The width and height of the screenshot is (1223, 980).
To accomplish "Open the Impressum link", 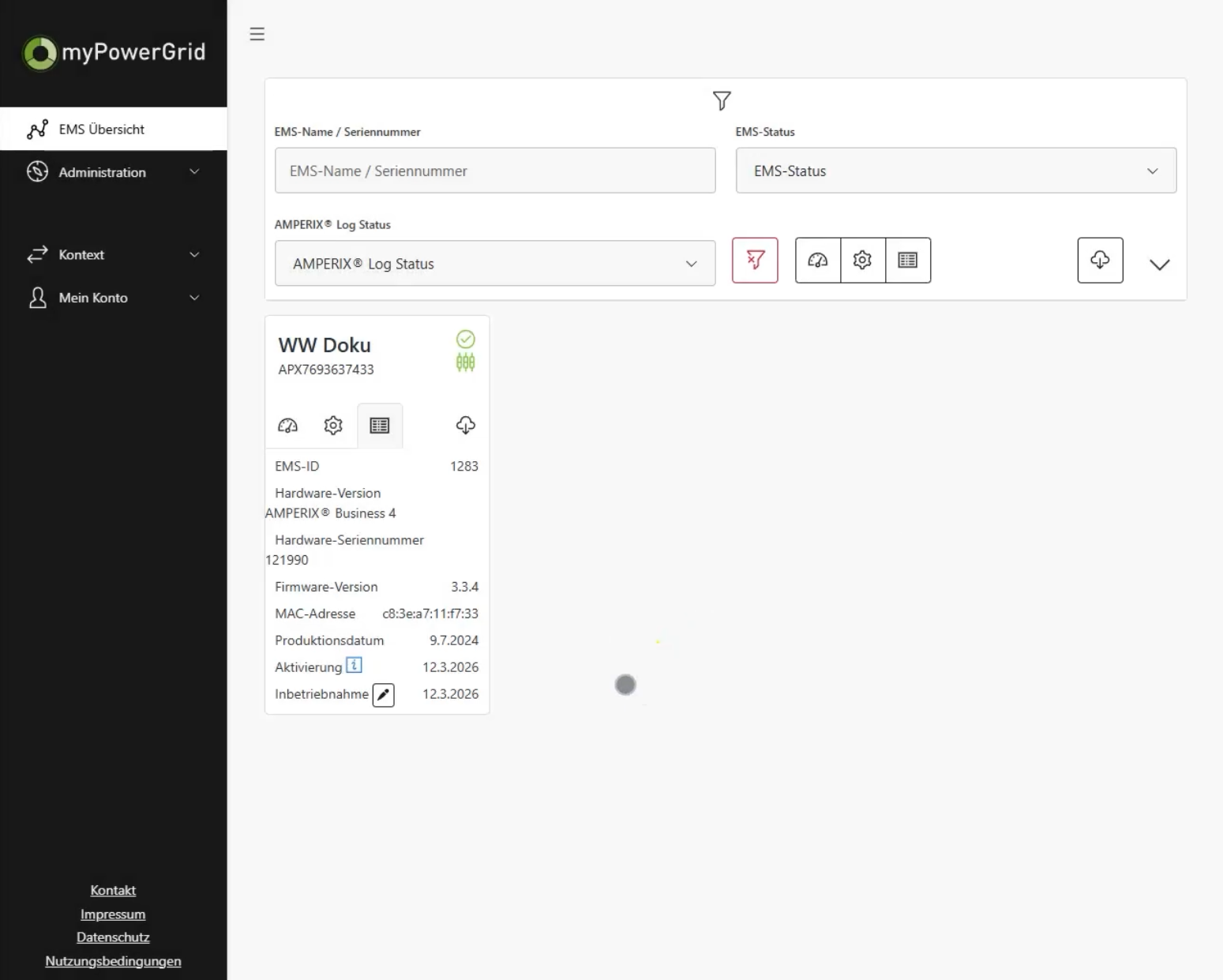I will (113, 914).
